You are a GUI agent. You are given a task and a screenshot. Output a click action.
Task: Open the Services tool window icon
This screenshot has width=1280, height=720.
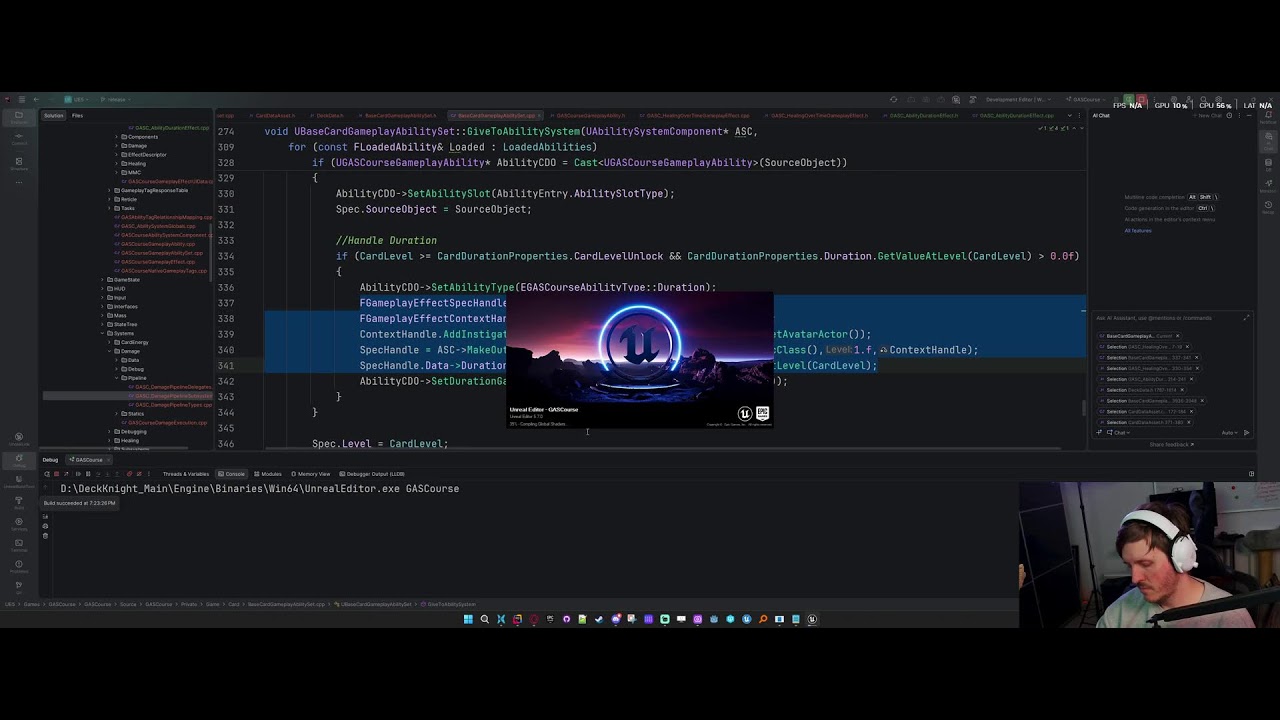click(19, 525)
